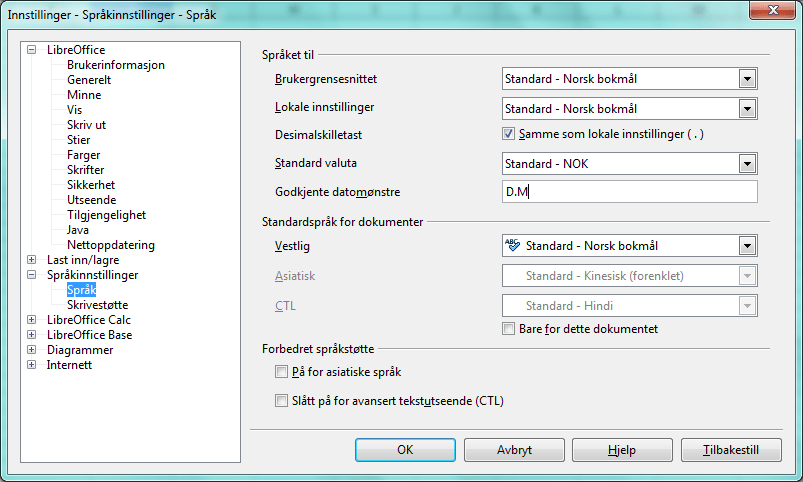This screenshot has width=803, height=482.
Task: Open the Standard valuta dropdown
Action: click(746, 164)
